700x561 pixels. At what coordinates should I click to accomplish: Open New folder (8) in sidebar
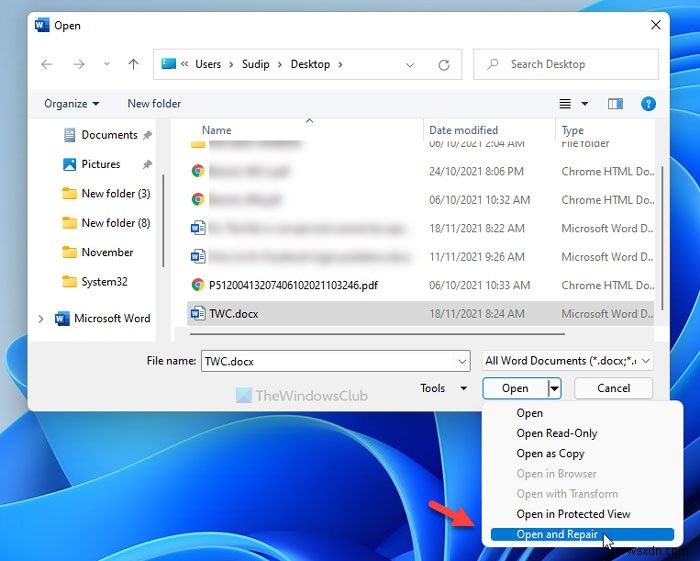tap(116, 223)
